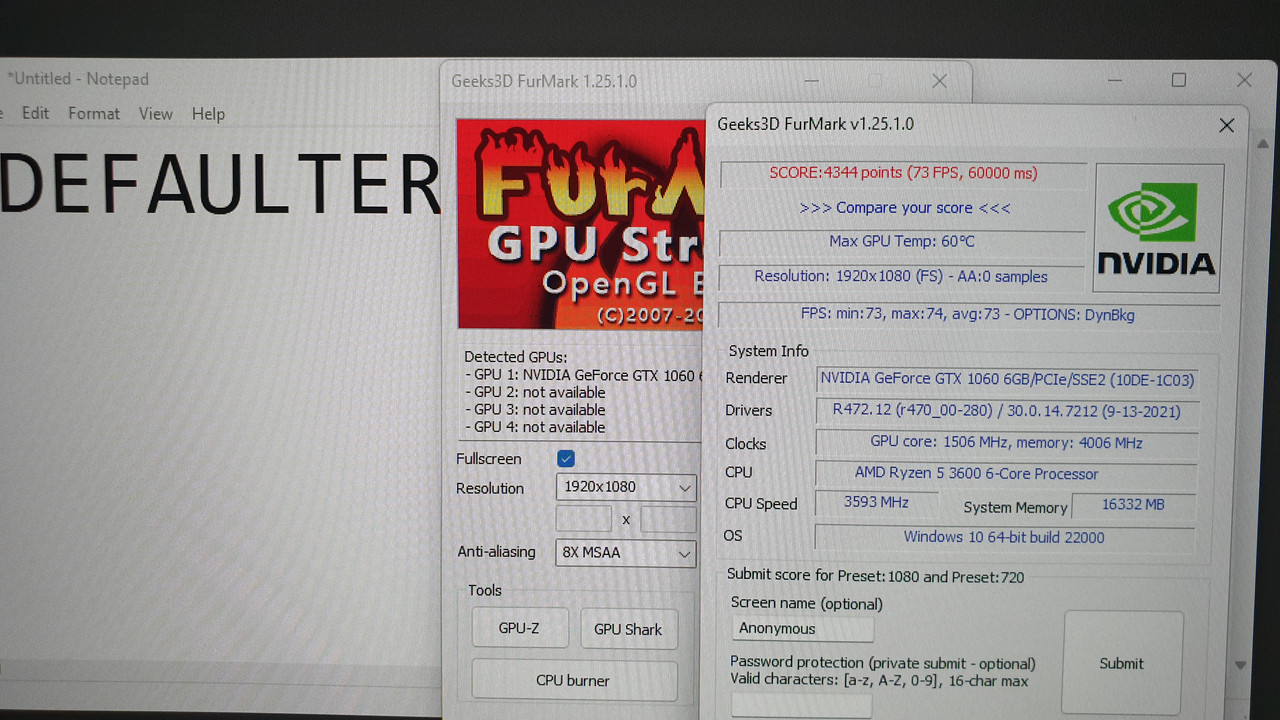Click the FPS min:73 max:74 text
This screenshot has width=1280, height=720.
(x=968, y=314)
